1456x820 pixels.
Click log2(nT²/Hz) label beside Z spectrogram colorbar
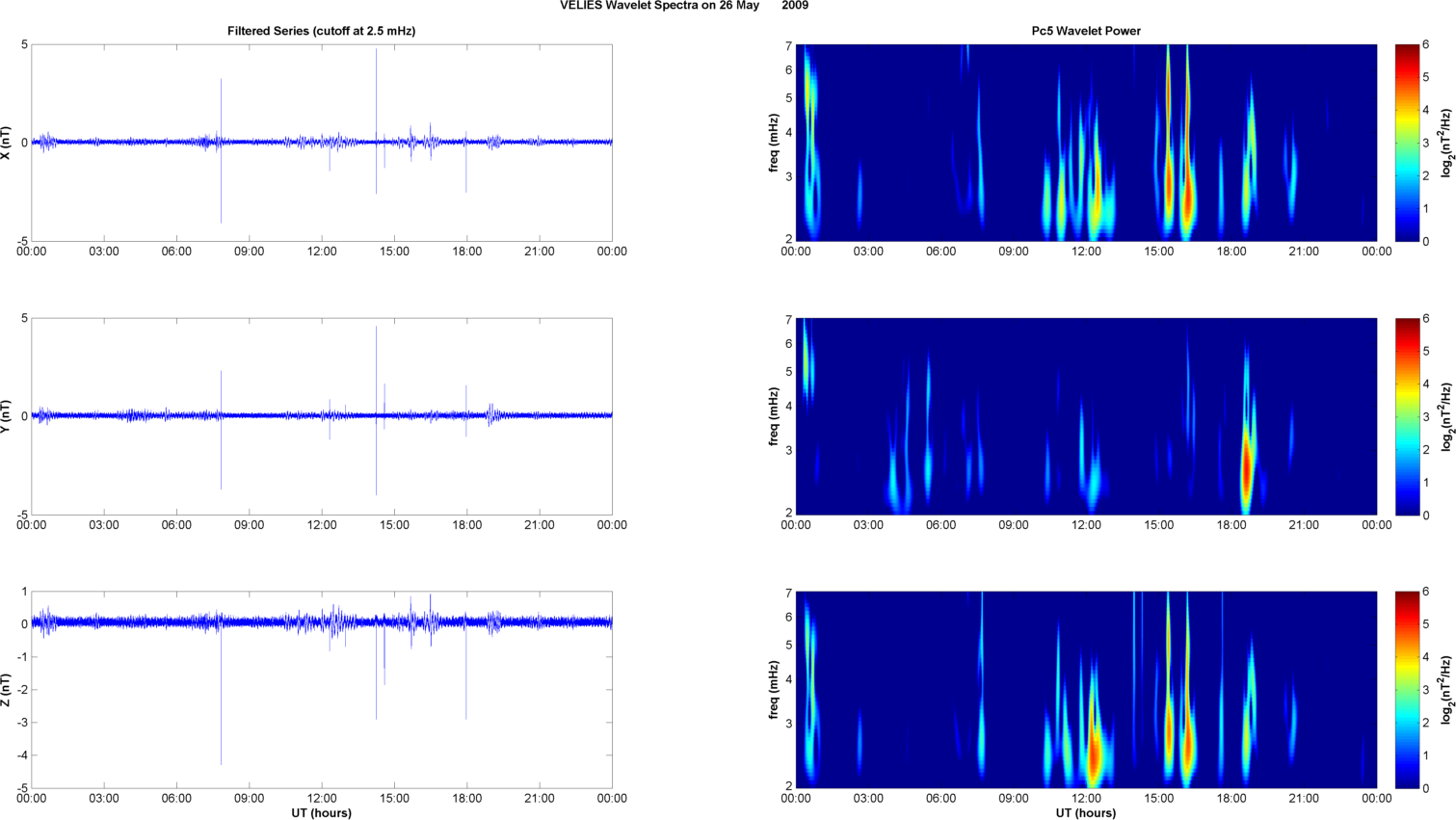click(x=1446, y=690)
